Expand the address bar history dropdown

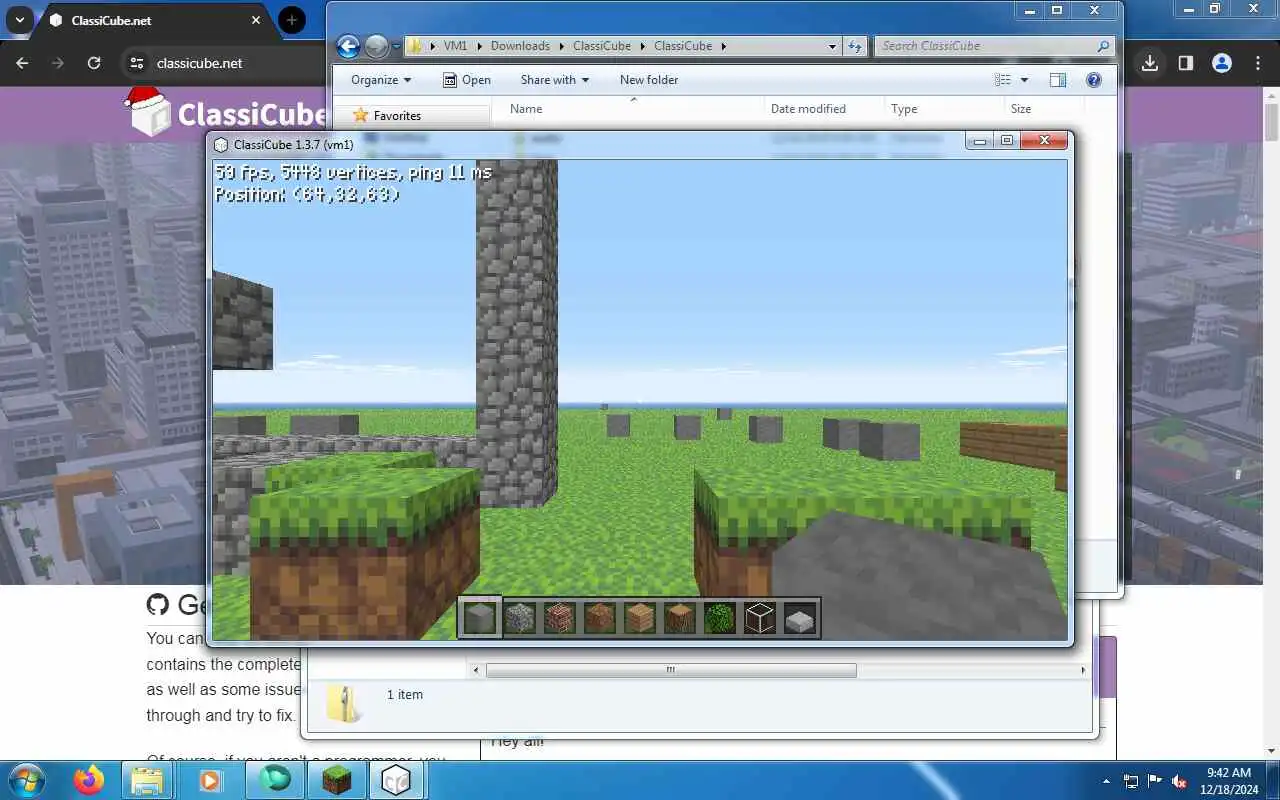pos(832,46)
